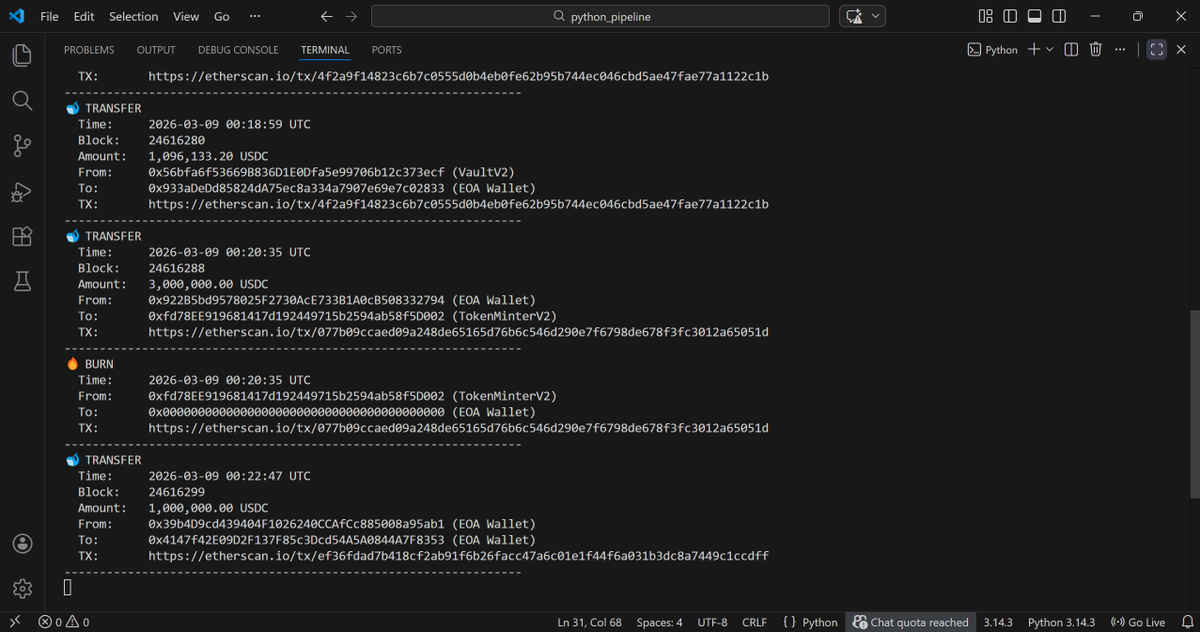Switch to the OUTPUT tab
This screenshot has height=632, width=1200.
156,50
